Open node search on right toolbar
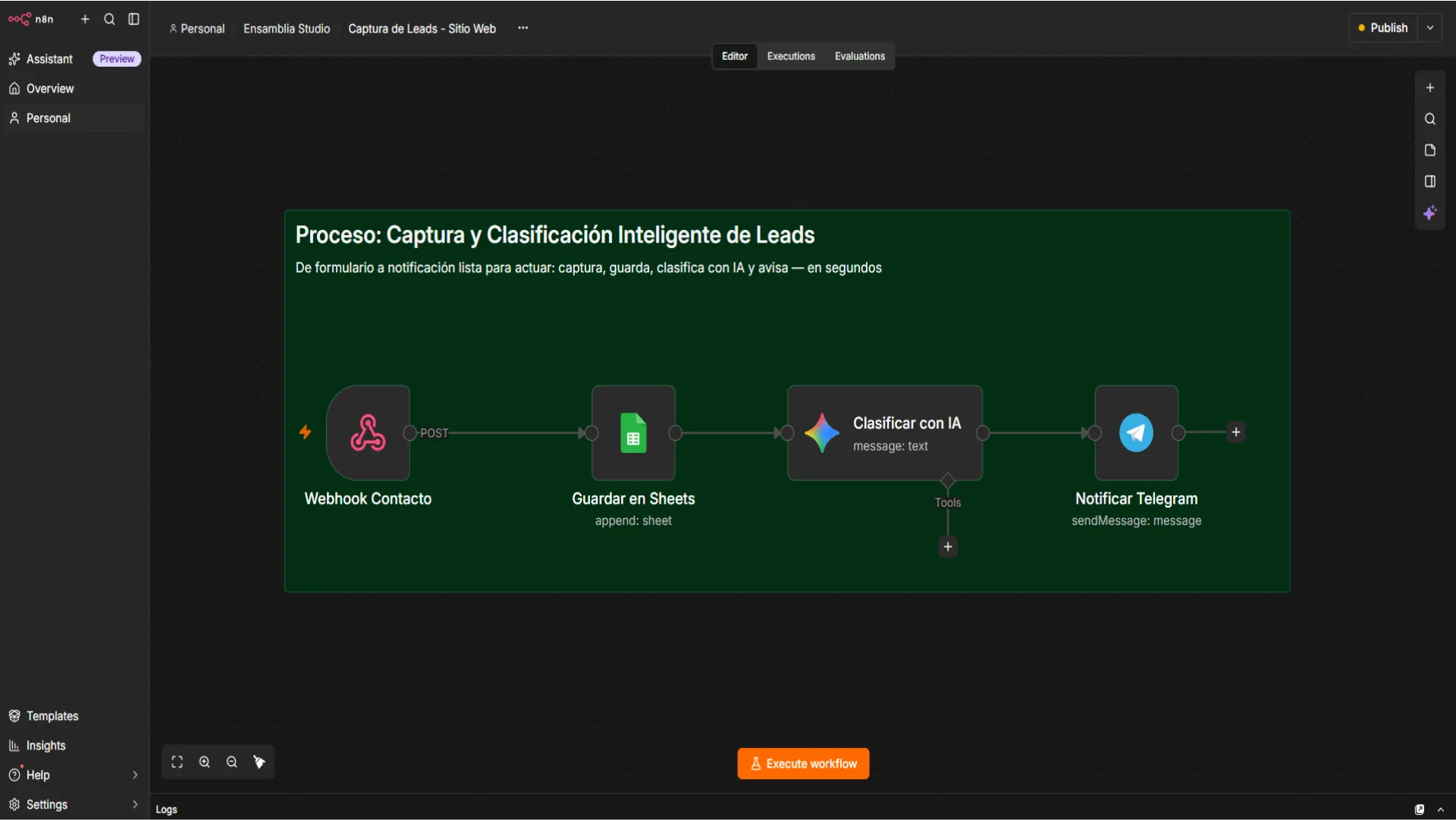Screen dimensions: 1456x820 (1430, 119)
